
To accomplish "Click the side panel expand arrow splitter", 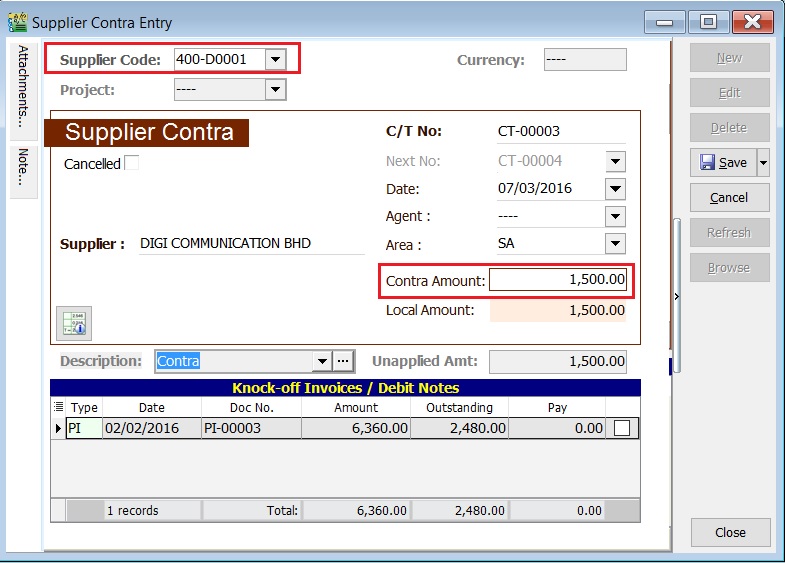I will coord(677,296).
